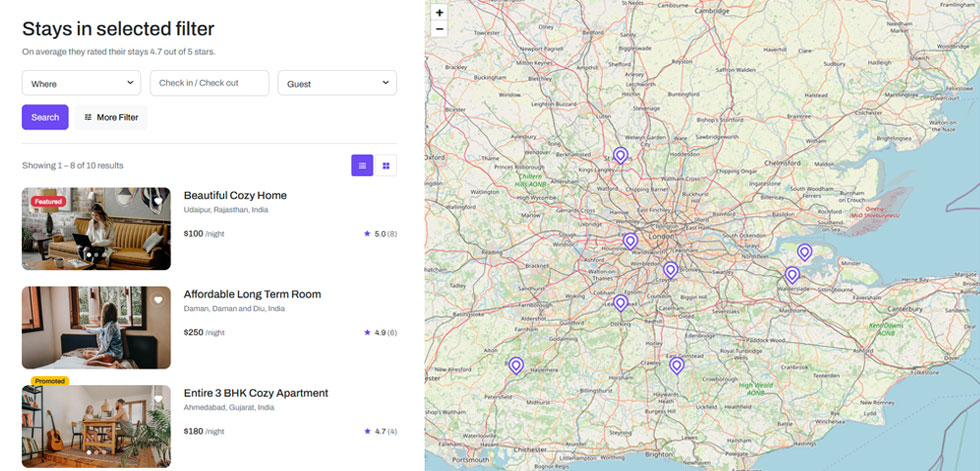Click the Brighton label on the map

pos(657,454)
